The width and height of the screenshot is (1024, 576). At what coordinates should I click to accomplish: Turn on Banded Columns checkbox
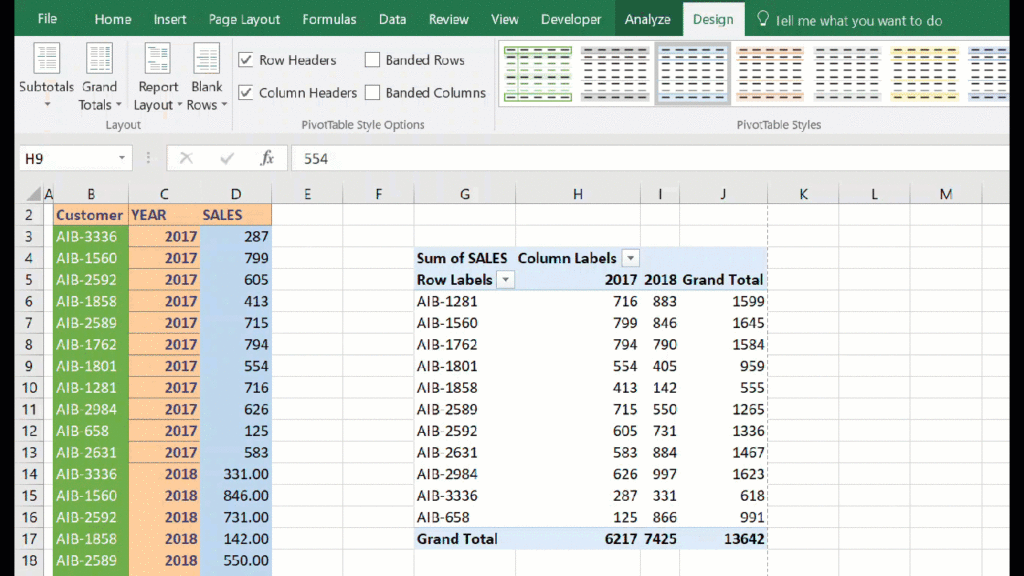(372, 93)
